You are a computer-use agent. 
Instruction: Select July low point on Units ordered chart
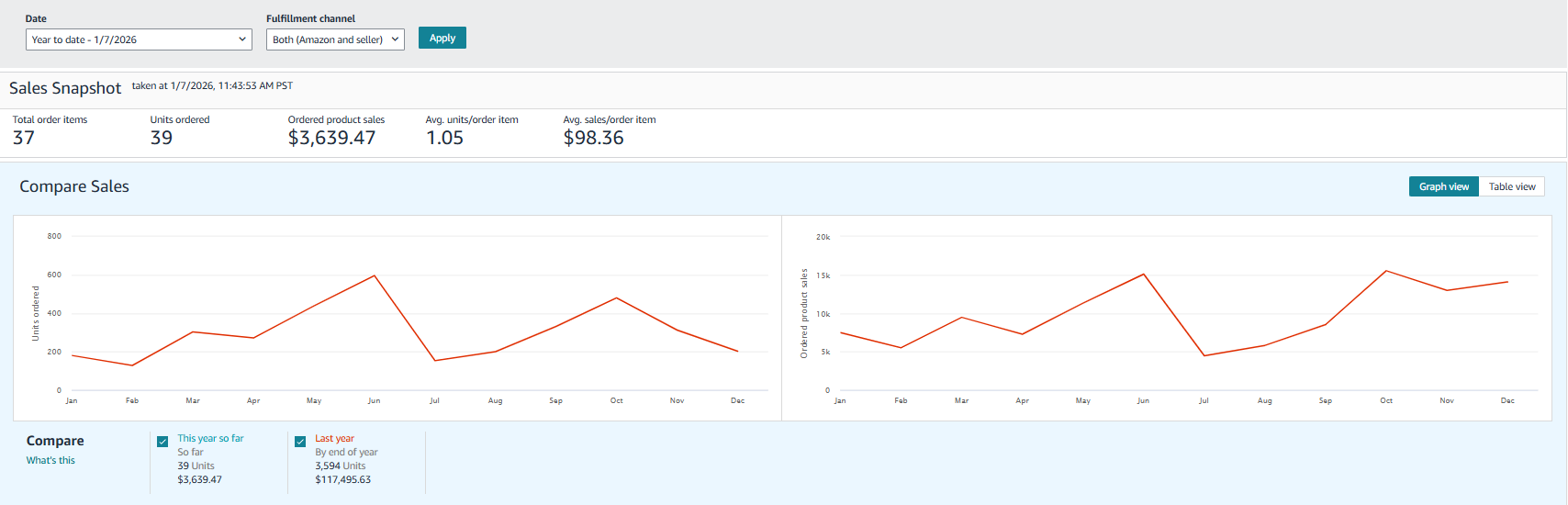(x=435, y=360)
